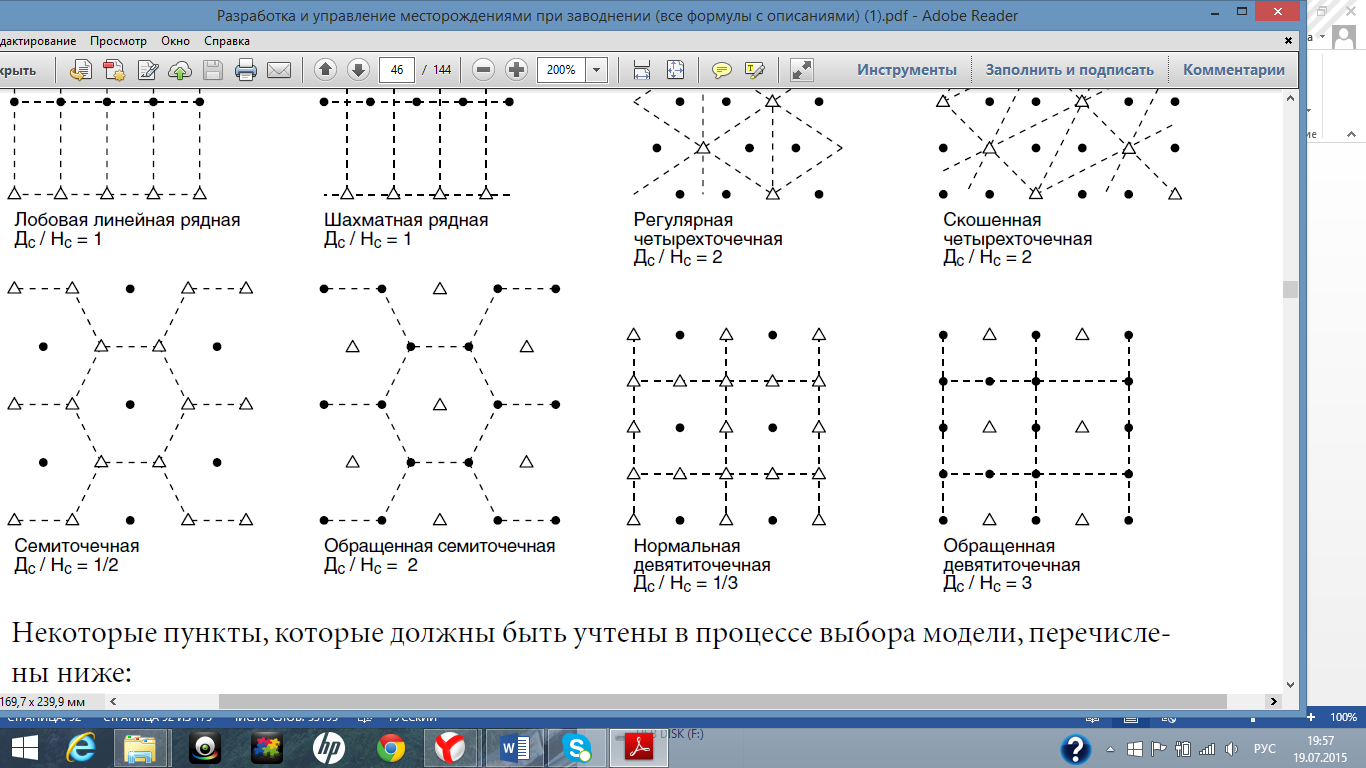
Task: Select the highlight text tool
Action: click(x=754, y=70)
